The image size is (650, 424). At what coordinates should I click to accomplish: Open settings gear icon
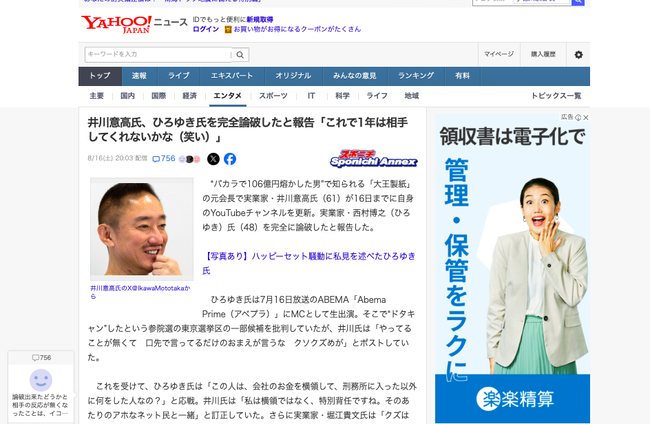pyautogui.click(x=578, y=54)
